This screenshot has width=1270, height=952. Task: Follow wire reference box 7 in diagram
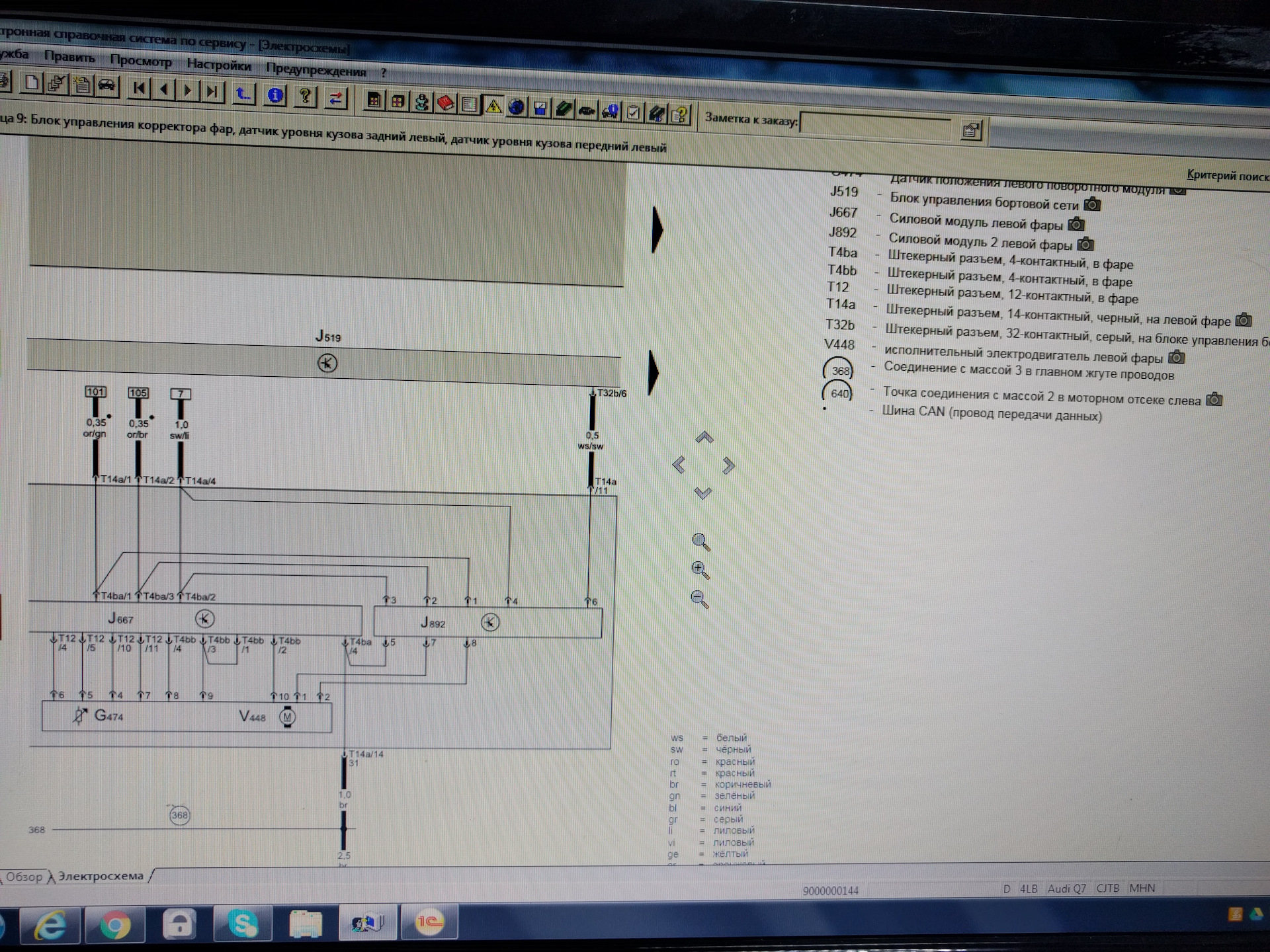[x=181, y=394]
